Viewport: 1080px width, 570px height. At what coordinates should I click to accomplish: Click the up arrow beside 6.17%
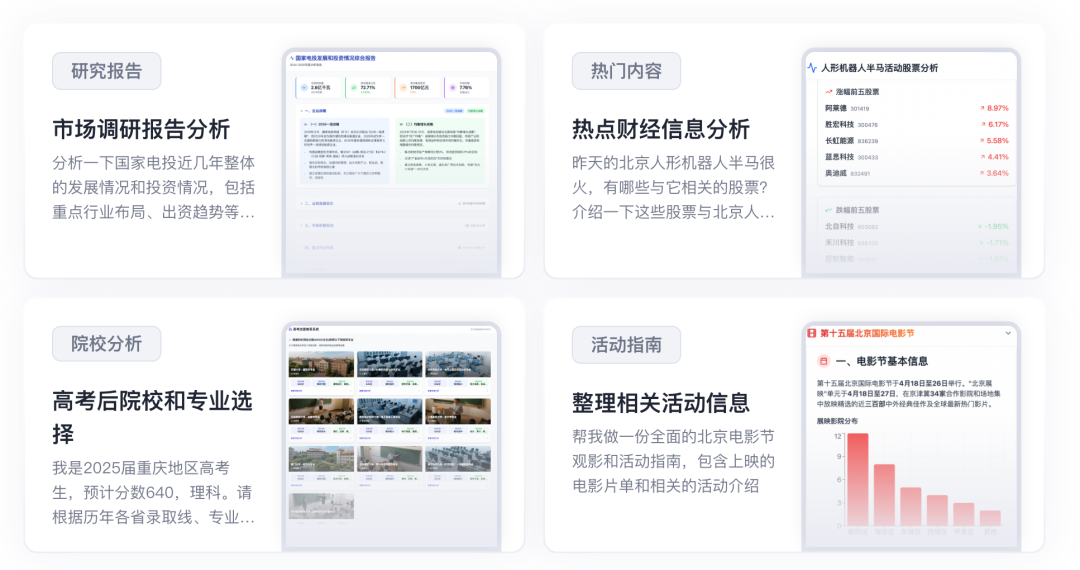point(983,125)
